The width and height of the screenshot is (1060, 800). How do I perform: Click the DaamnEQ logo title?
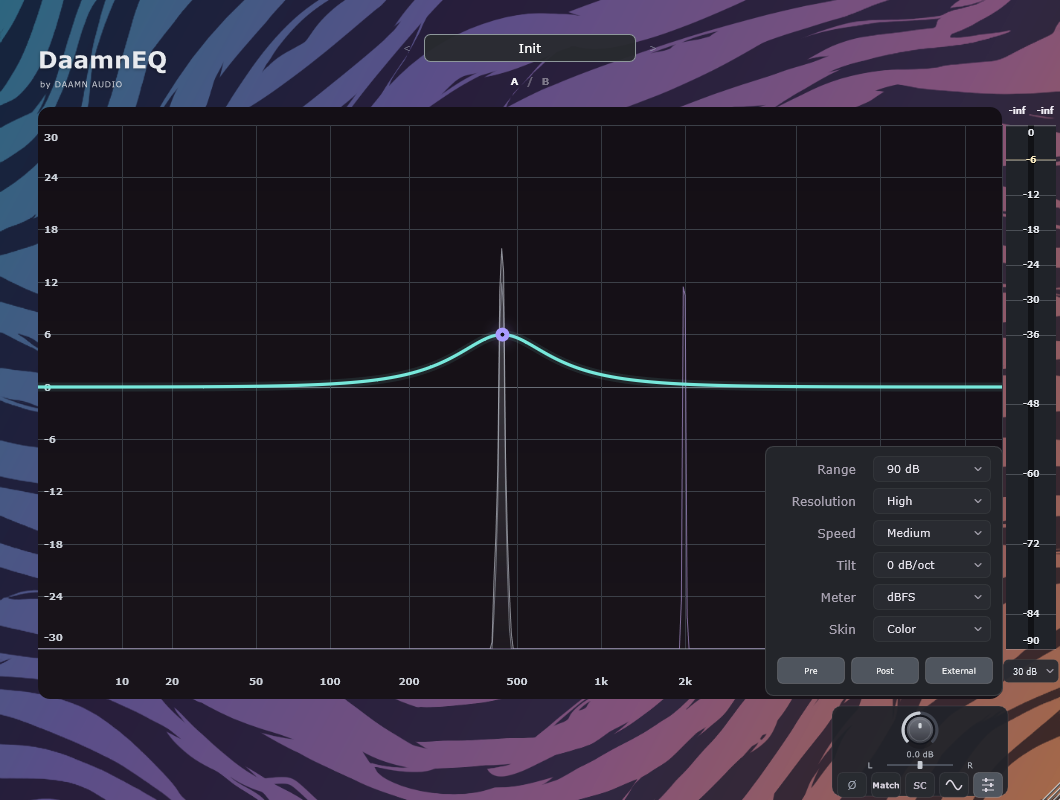point(103,60)
